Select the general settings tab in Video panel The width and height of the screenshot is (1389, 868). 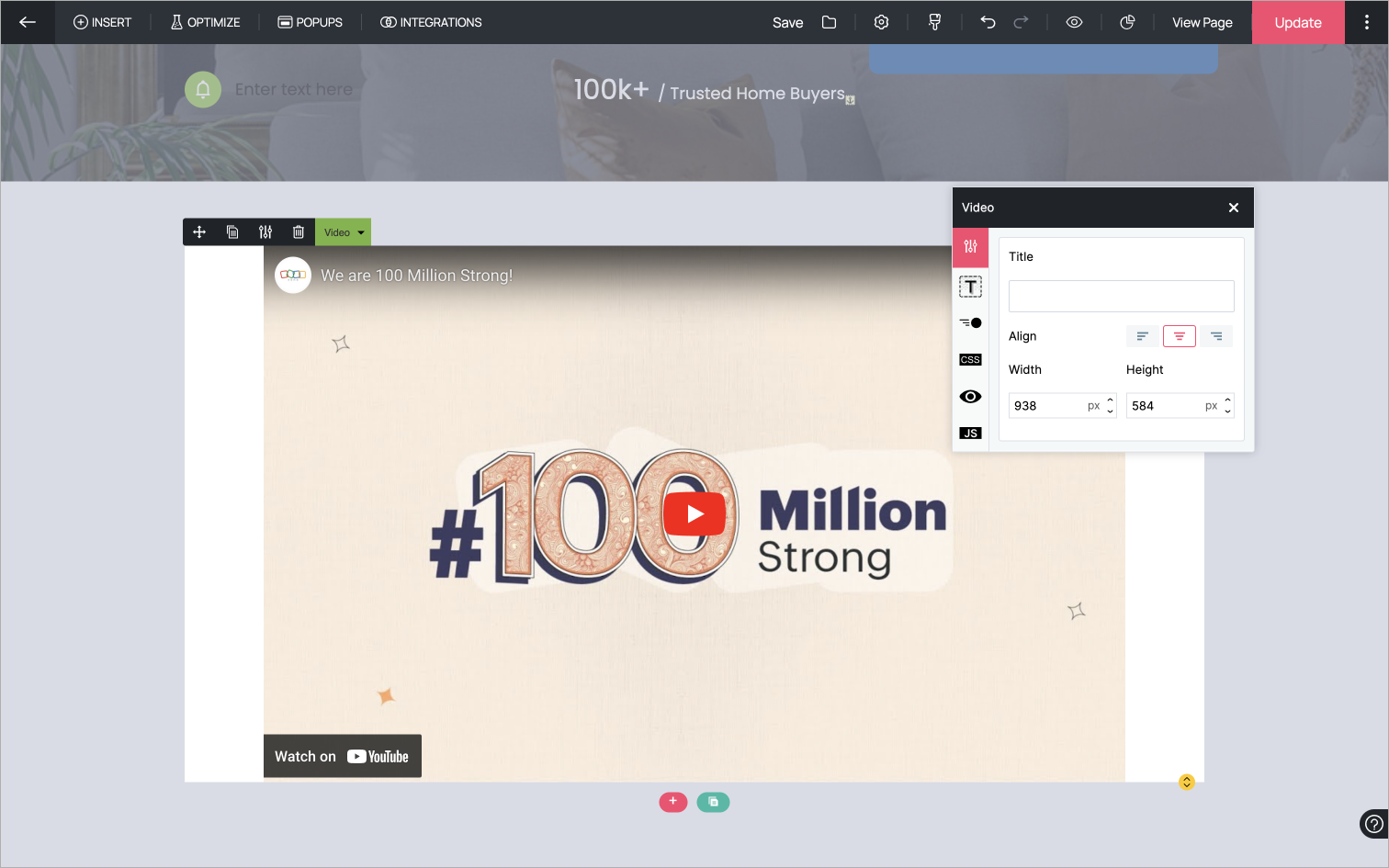[971, 247]
